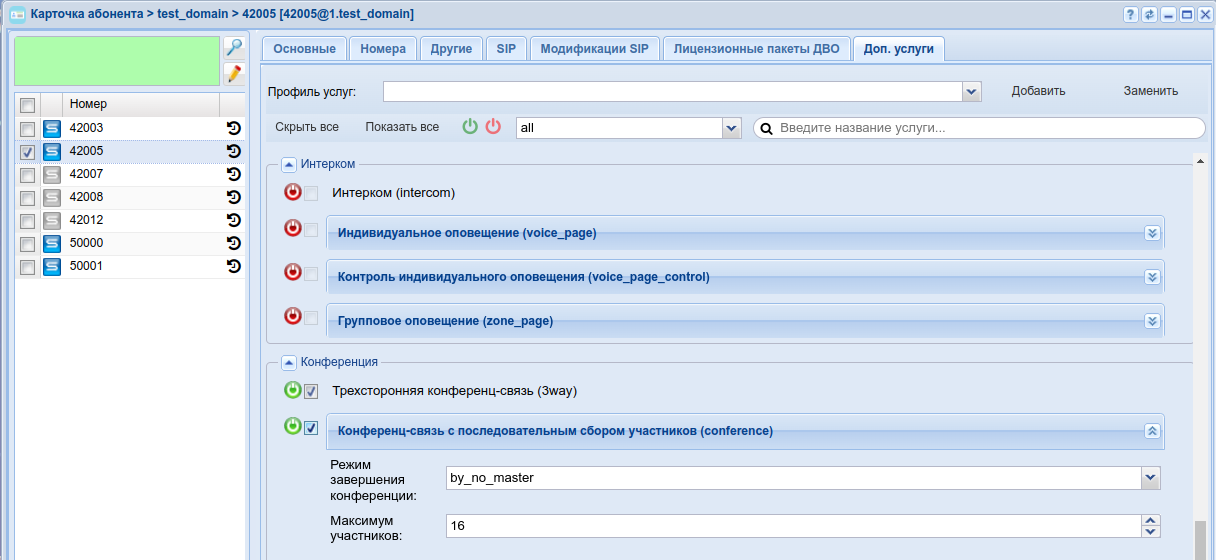
Task: Click the Скрыть все button
Action: coord(307,127)
